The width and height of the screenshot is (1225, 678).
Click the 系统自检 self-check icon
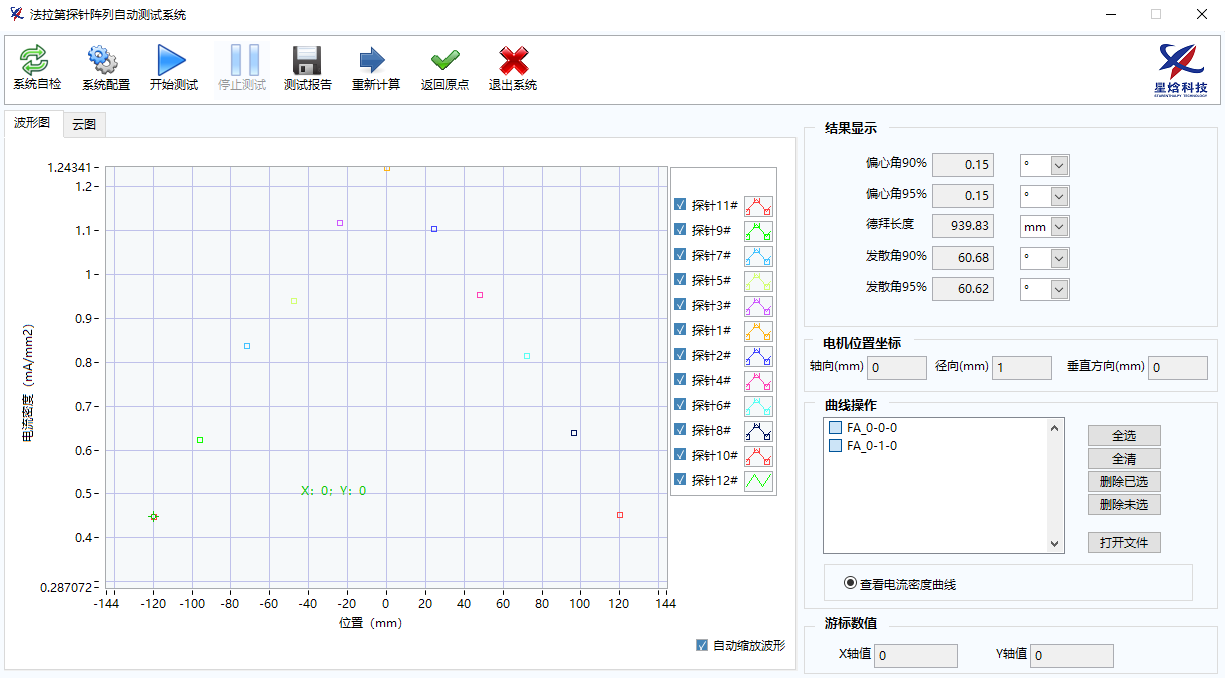tap(36, 62)
